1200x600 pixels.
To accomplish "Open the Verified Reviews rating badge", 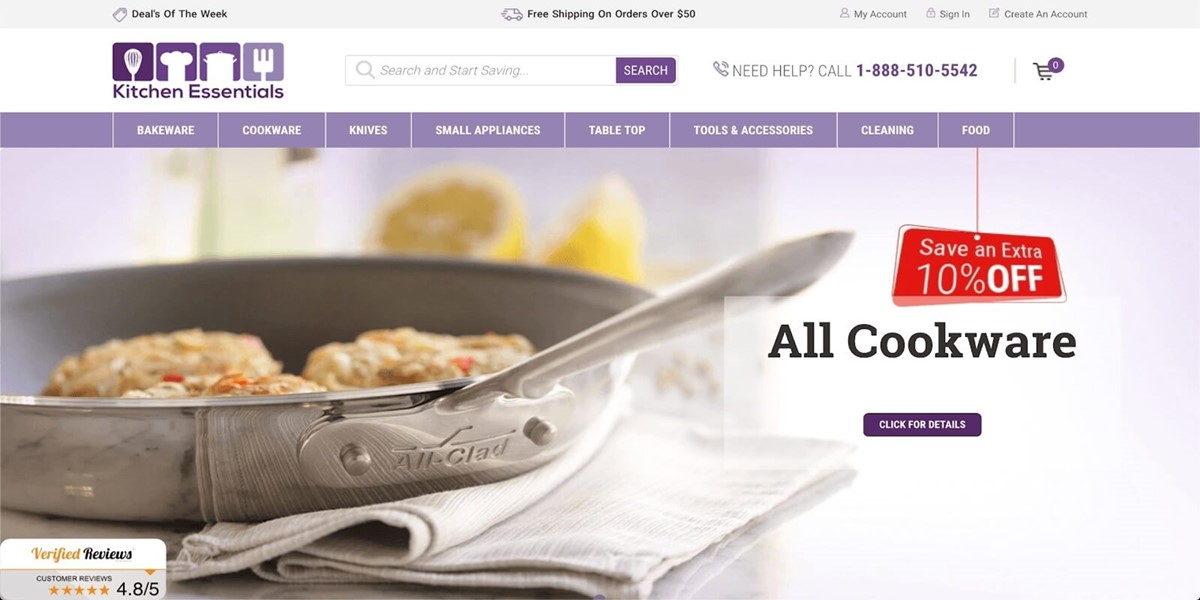I will (83, 569).
